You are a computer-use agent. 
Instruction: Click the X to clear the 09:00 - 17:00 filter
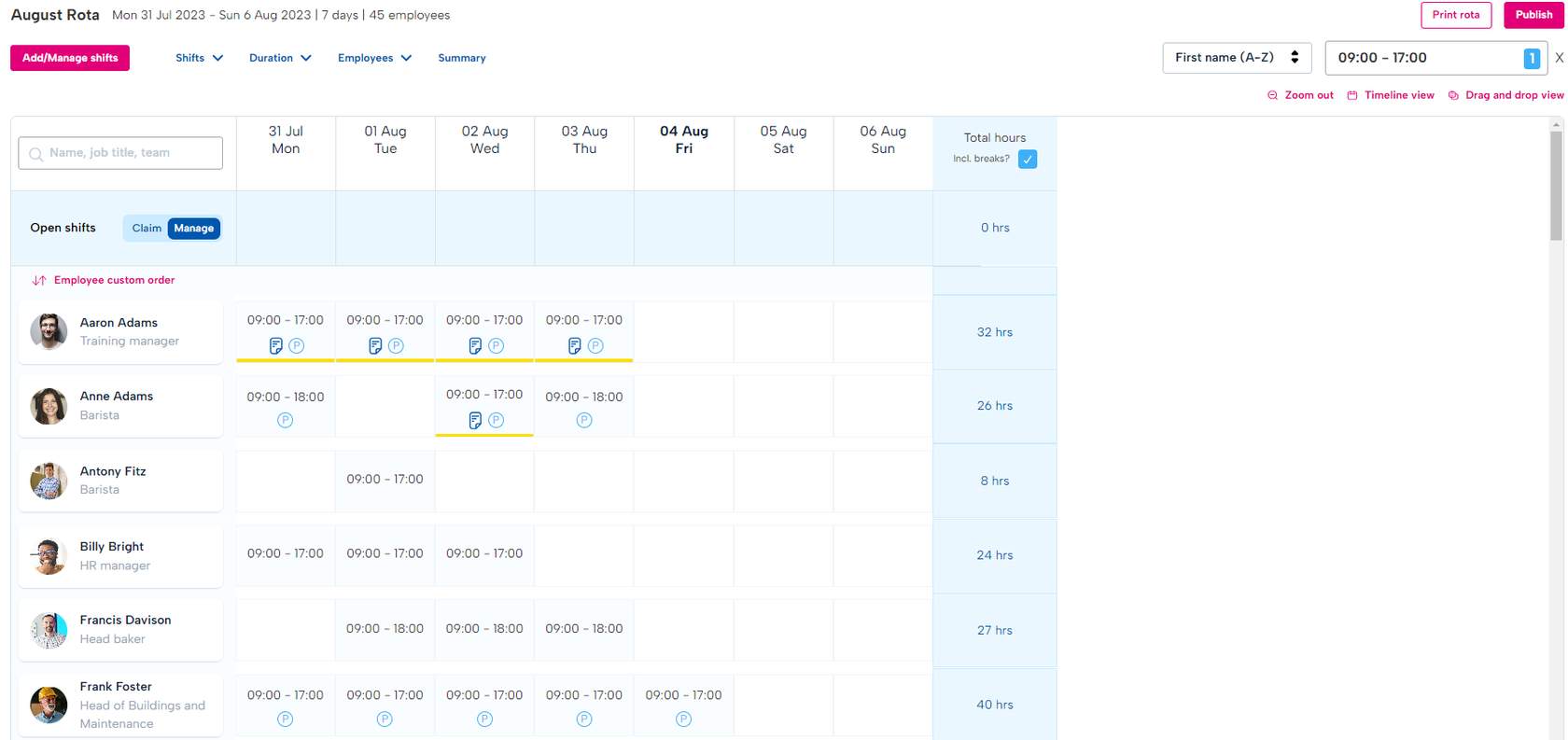[x=1559, y=58]
